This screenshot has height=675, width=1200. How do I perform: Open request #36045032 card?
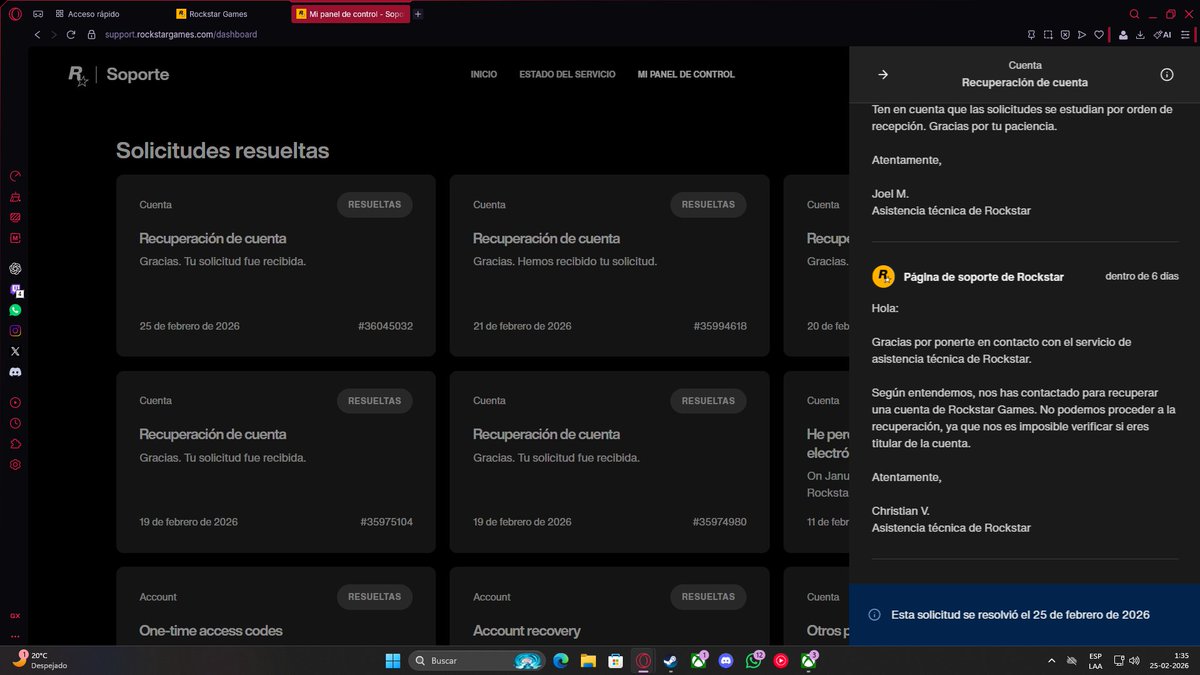pyautogui.click(x=276, y=266)
